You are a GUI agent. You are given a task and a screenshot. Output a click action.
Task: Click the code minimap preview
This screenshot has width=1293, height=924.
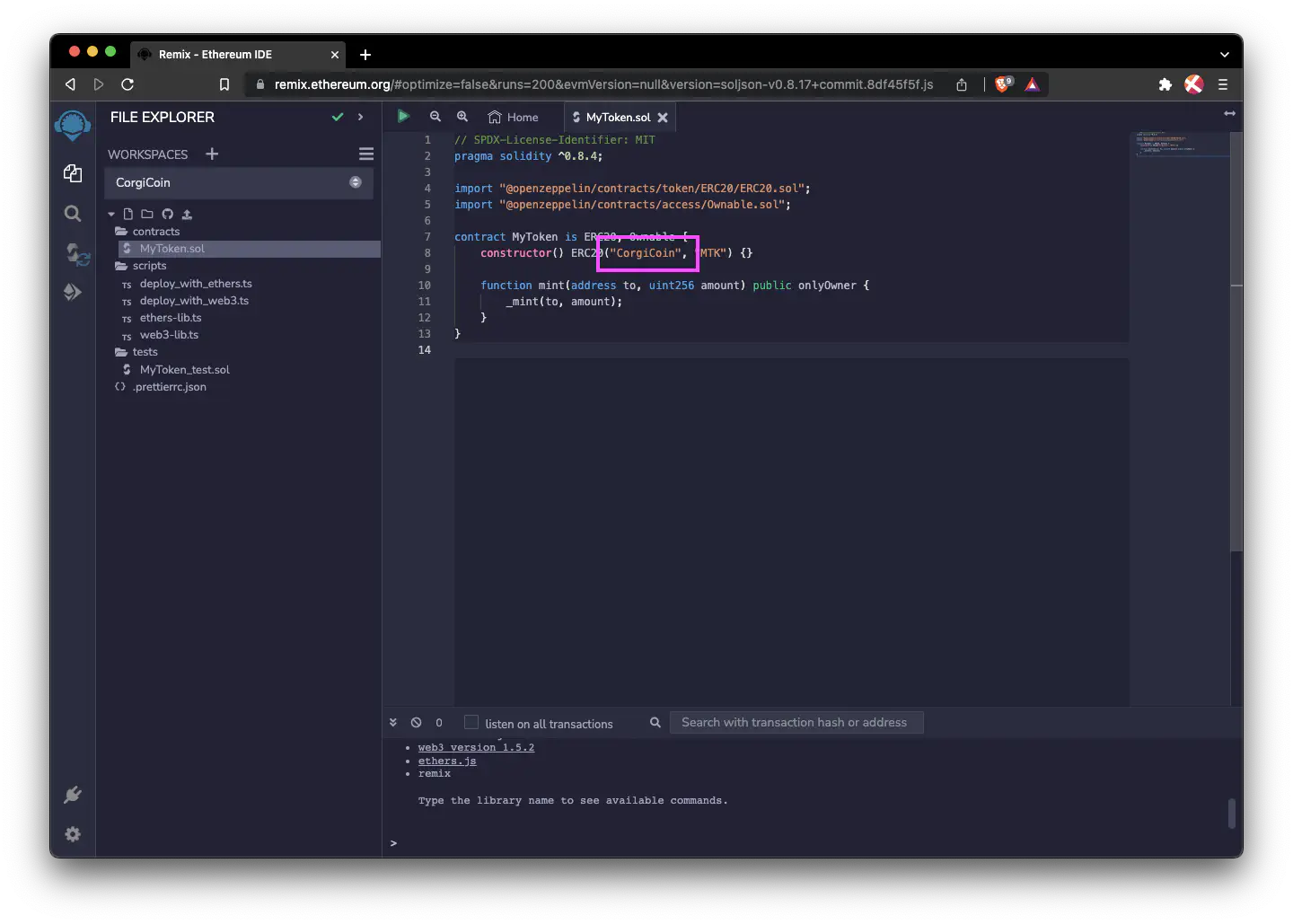1179,145
